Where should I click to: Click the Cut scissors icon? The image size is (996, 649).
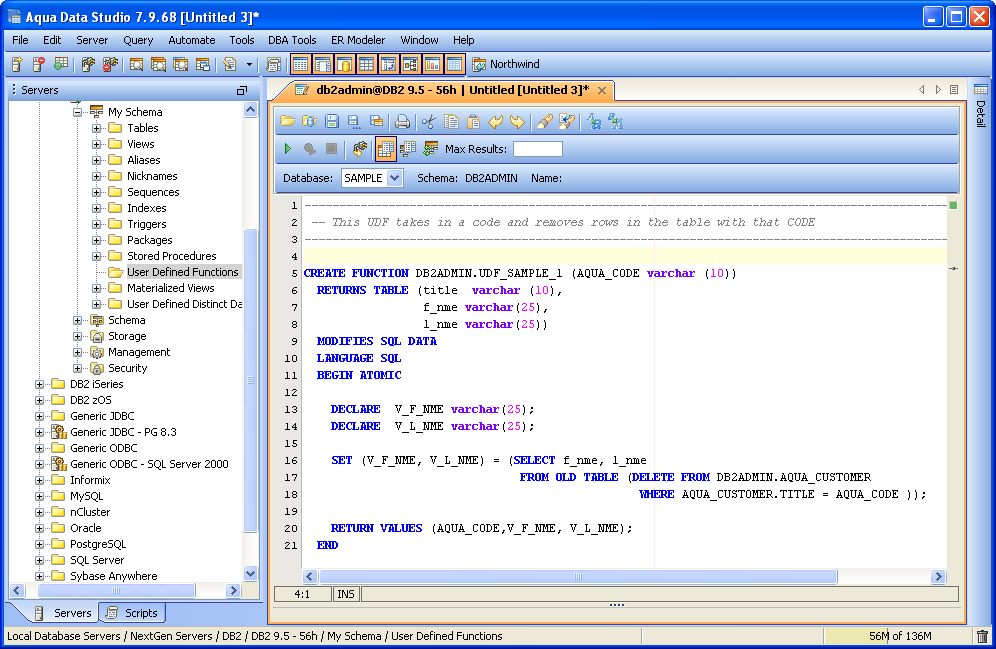coord(429,121)
